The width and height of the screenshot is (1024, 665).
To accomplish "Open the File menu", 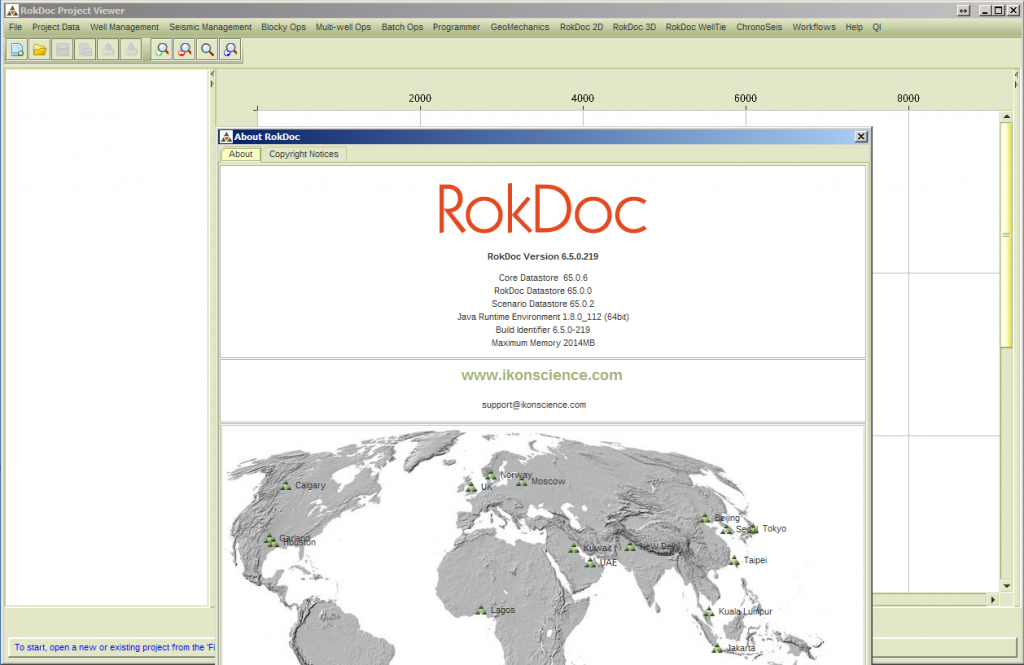I will pos(16,27).
